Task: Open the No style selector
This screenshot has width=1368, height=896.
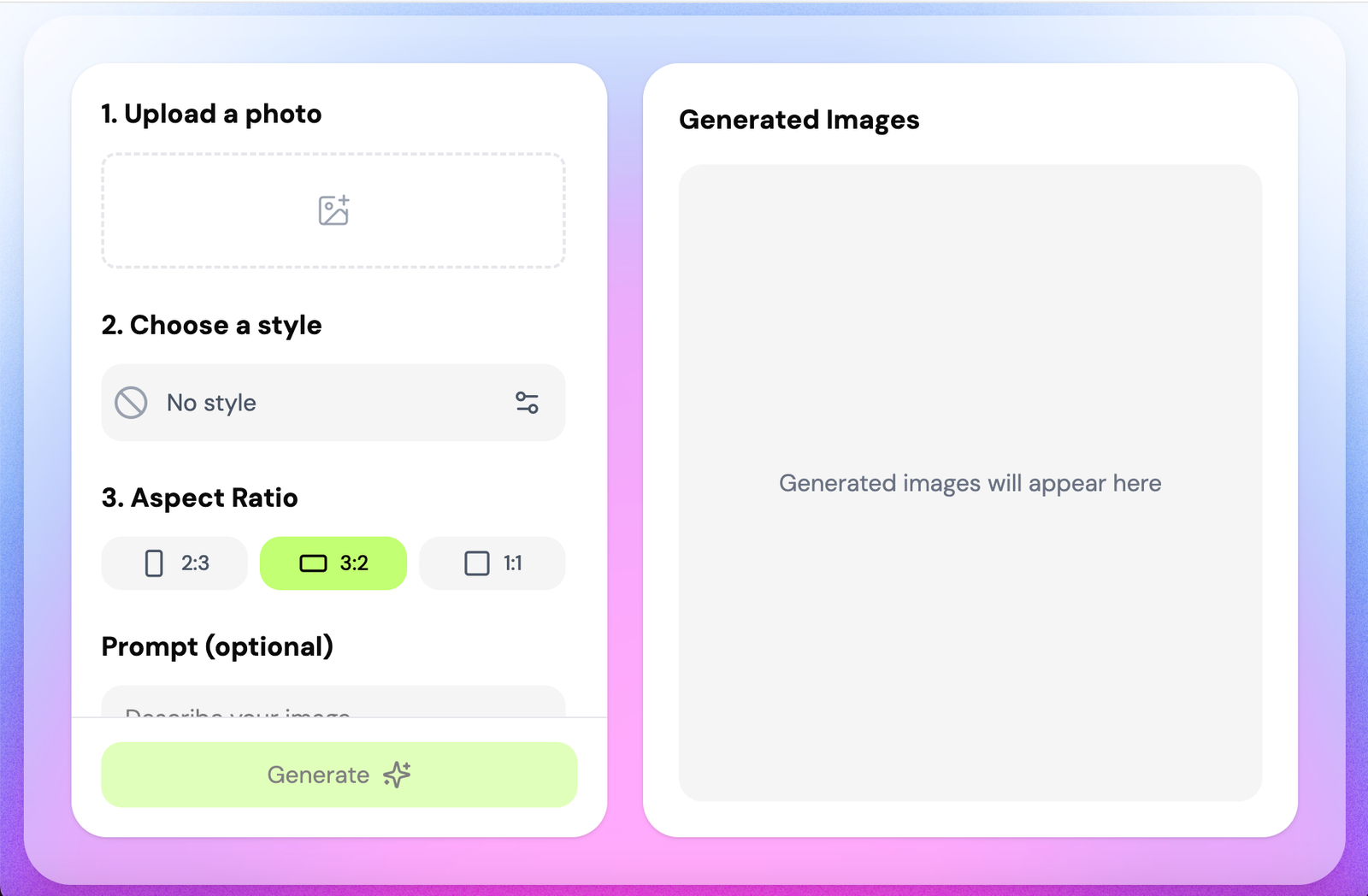Action: pyautogui.click(x=333, y=403)
